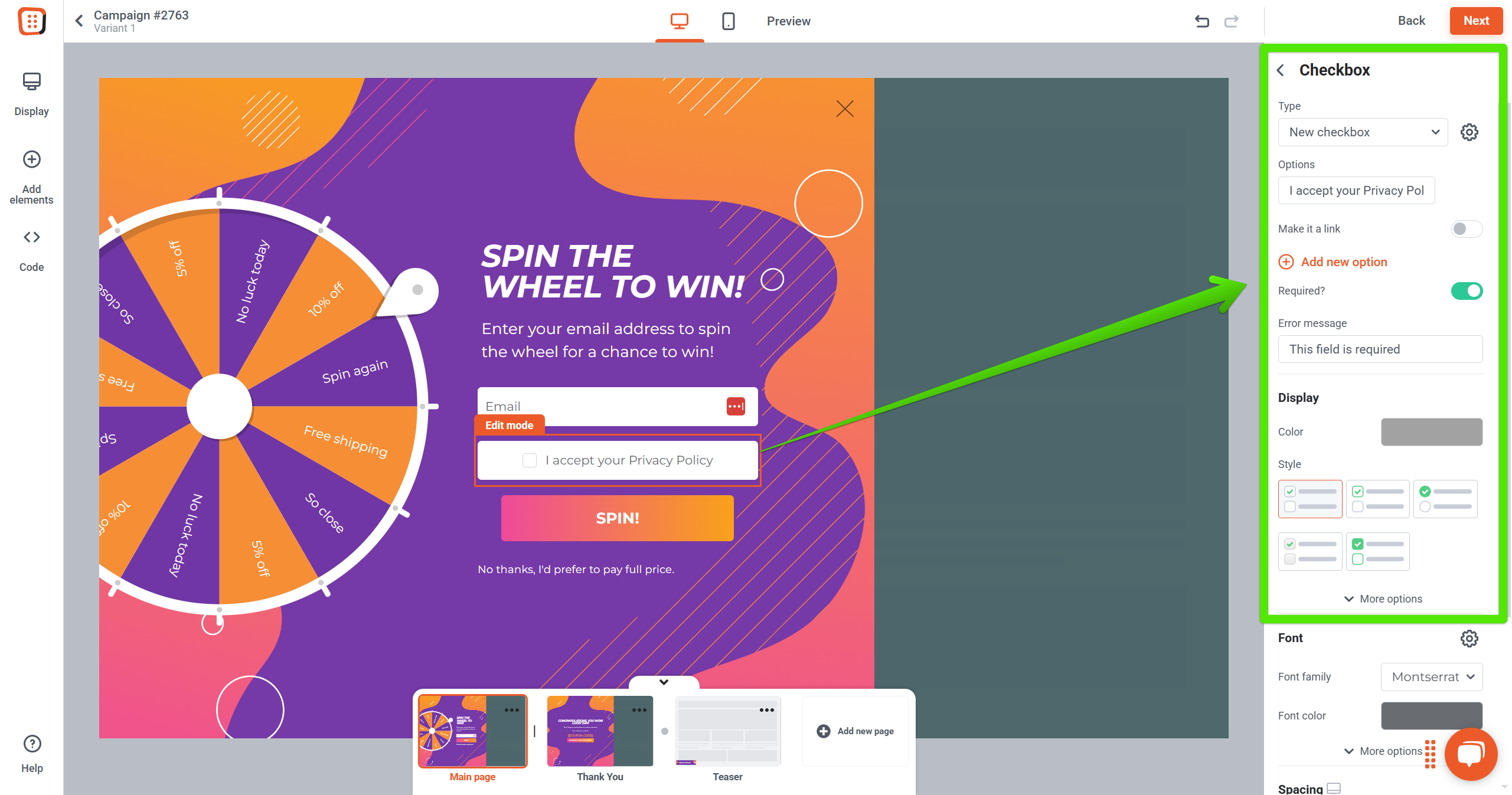Click the redo arrow icon
Viewport: 1512px width, 795px height.
click(x=1231, y=21)
